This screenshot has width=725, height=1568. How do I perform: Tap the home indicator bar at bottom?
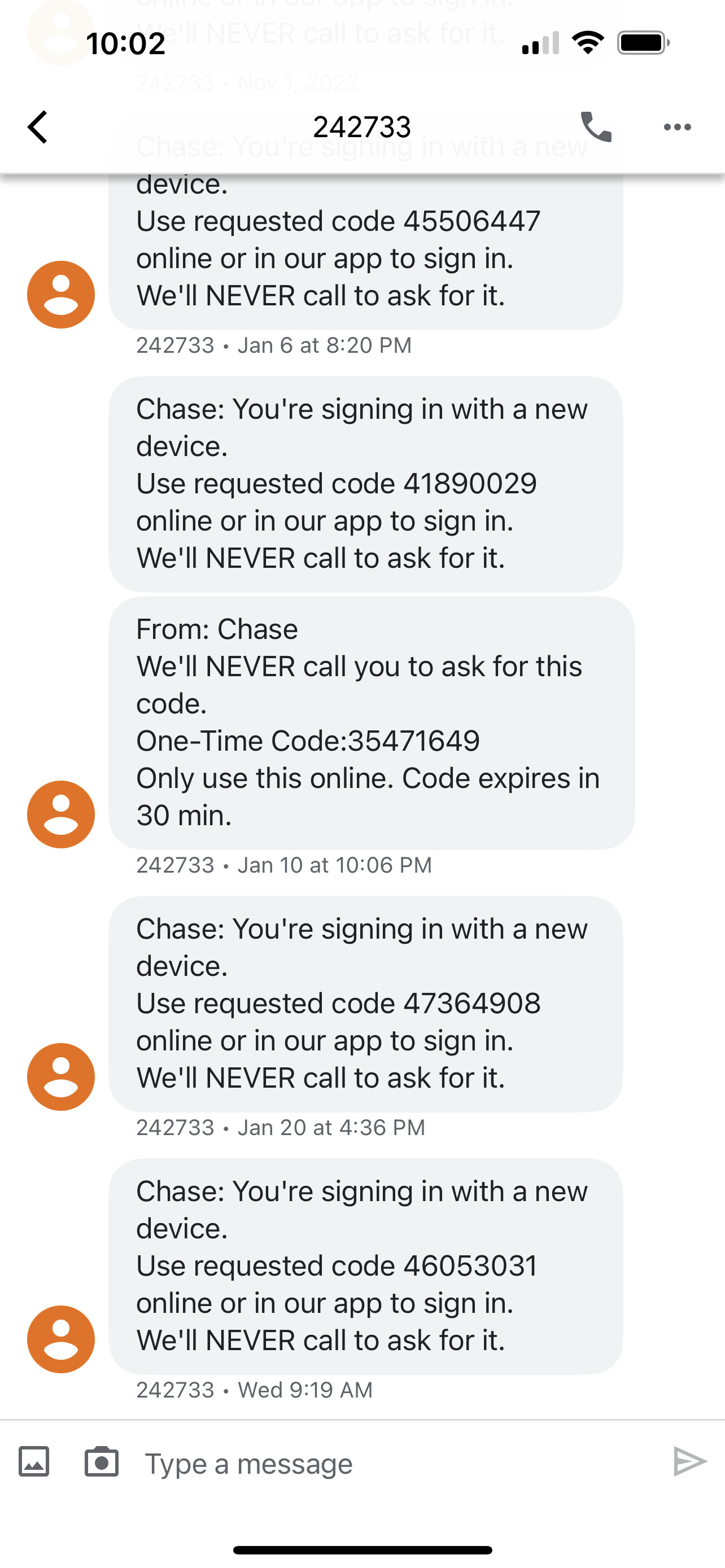point(362,1550)
